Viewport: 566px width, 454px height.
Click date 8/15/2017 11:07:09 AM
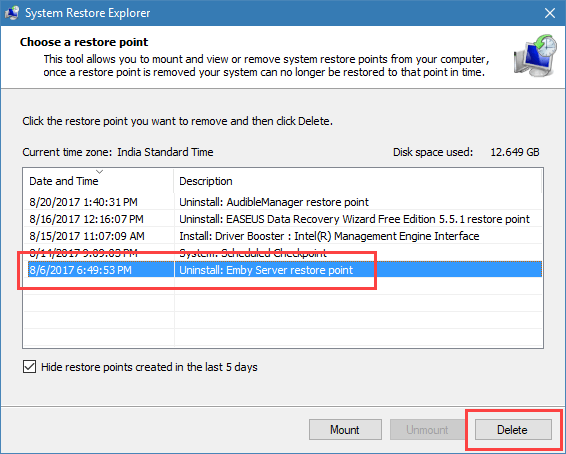[x=87, y=236]
